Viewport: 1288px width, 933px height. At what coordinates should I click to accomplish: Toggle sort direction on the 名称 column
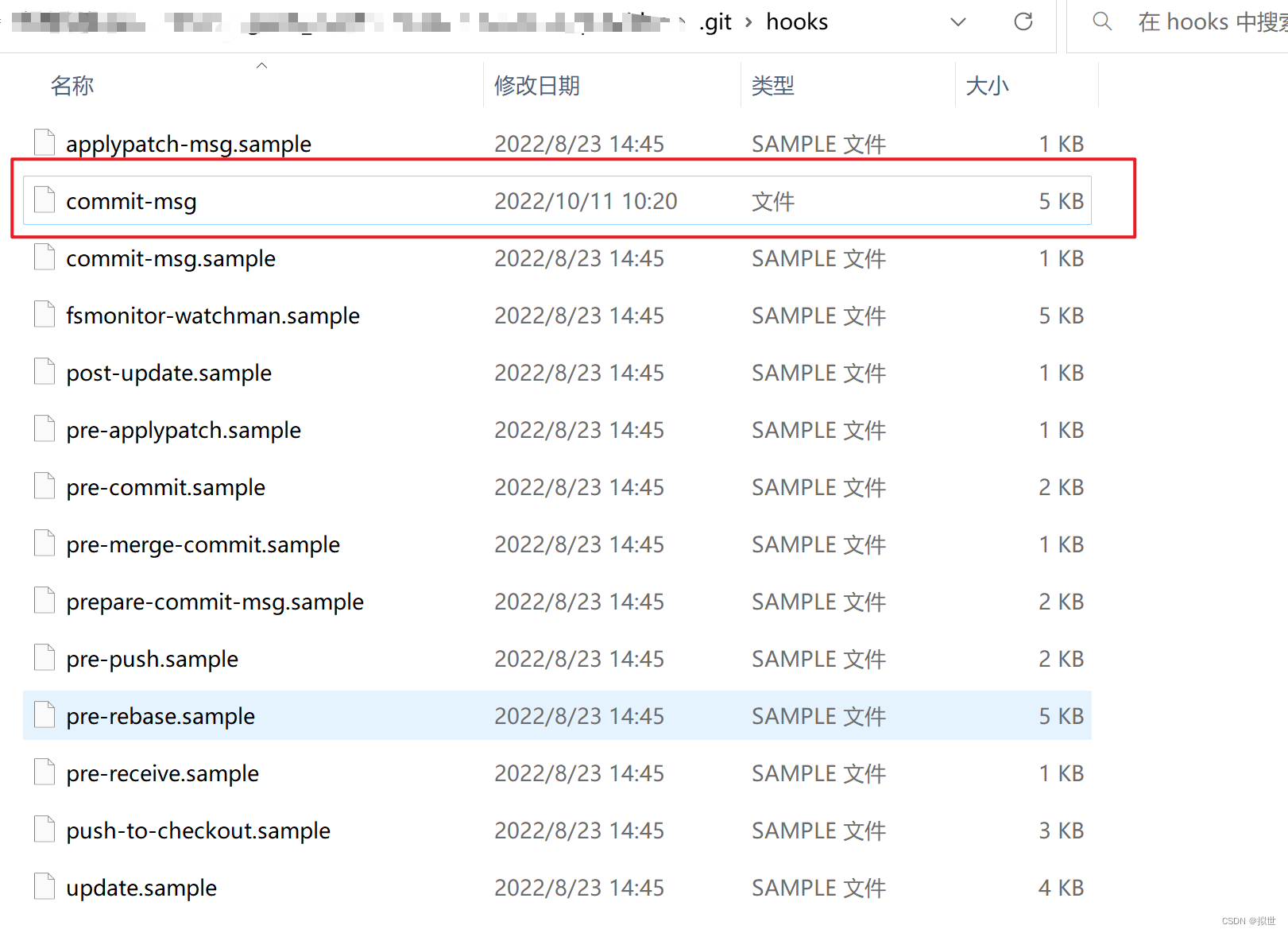[x=72, y=85]
